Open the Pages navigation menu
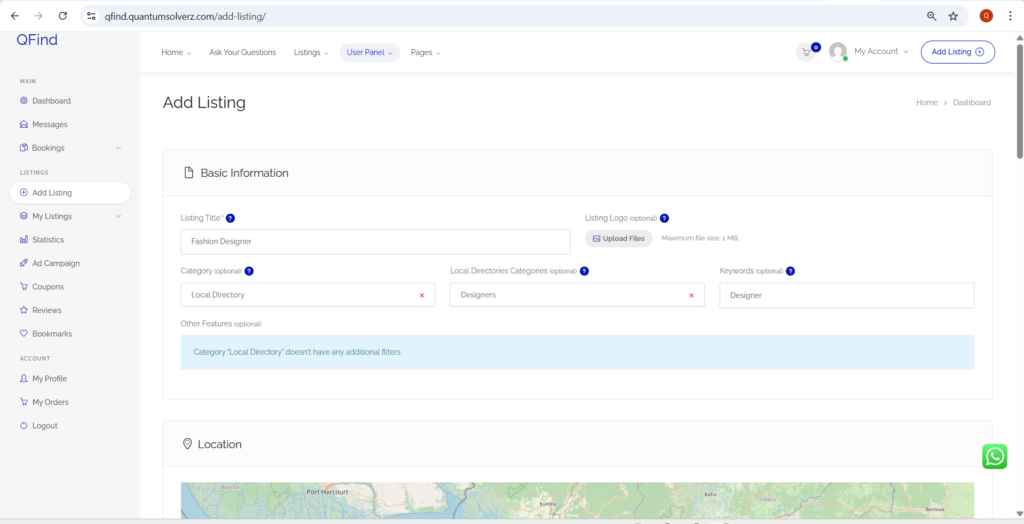1024x524 pixels. click(425, 52)
